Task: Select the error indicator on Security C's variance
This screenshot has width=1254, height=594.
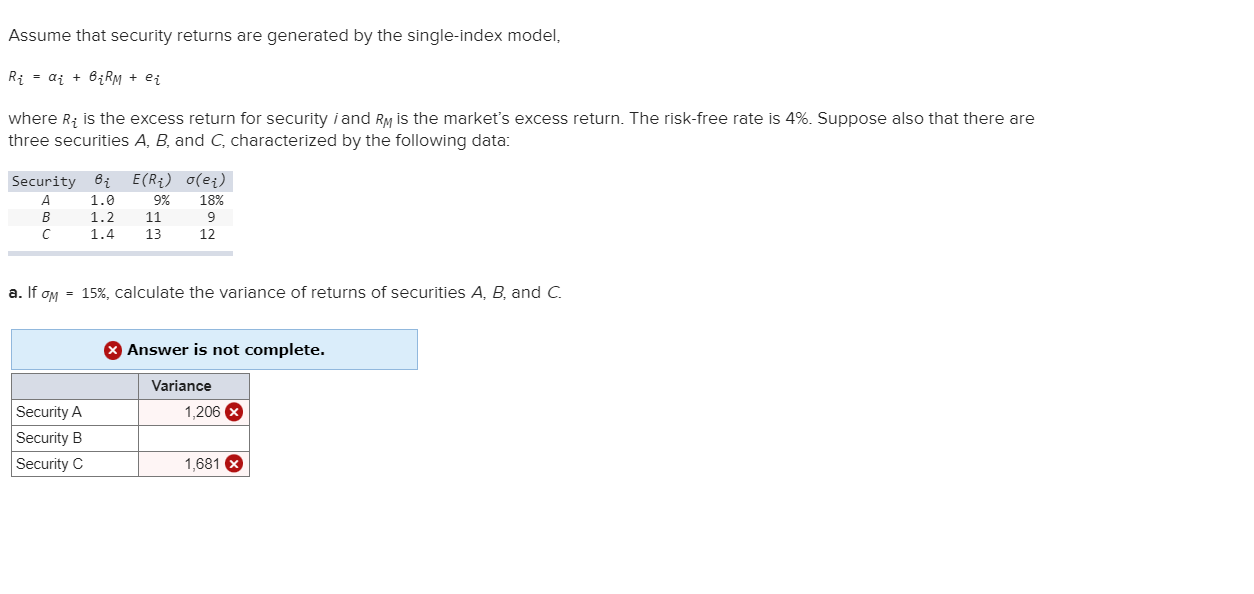Action: 234,463
